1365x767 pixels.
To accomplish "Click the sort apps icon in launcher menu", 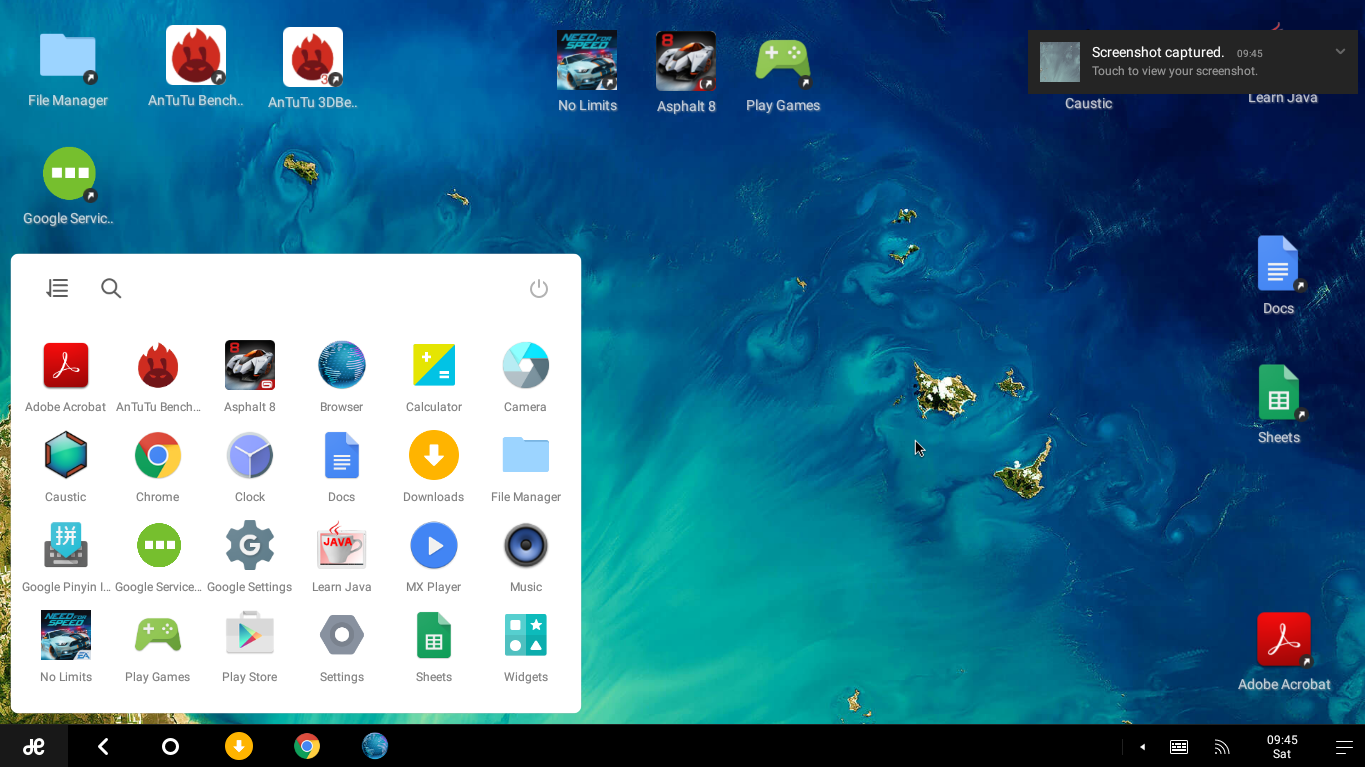I will click(x=57, y=289).
